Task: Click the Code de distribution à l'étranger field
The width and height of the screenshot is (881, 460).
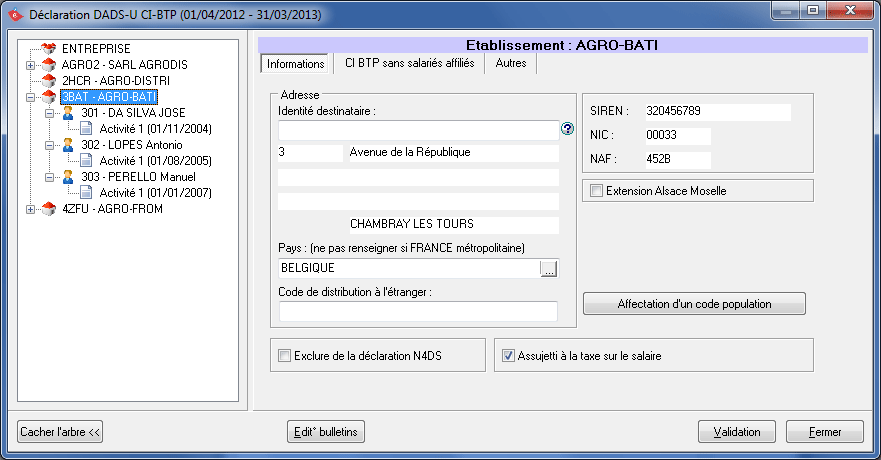Action: click(417, 311)
